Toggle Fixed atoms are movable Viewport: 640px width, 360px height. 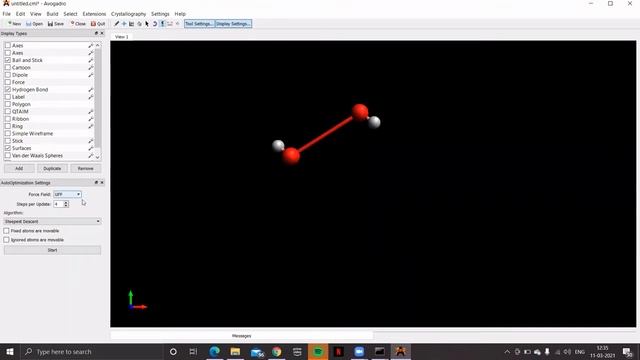[x=6, y=231]
